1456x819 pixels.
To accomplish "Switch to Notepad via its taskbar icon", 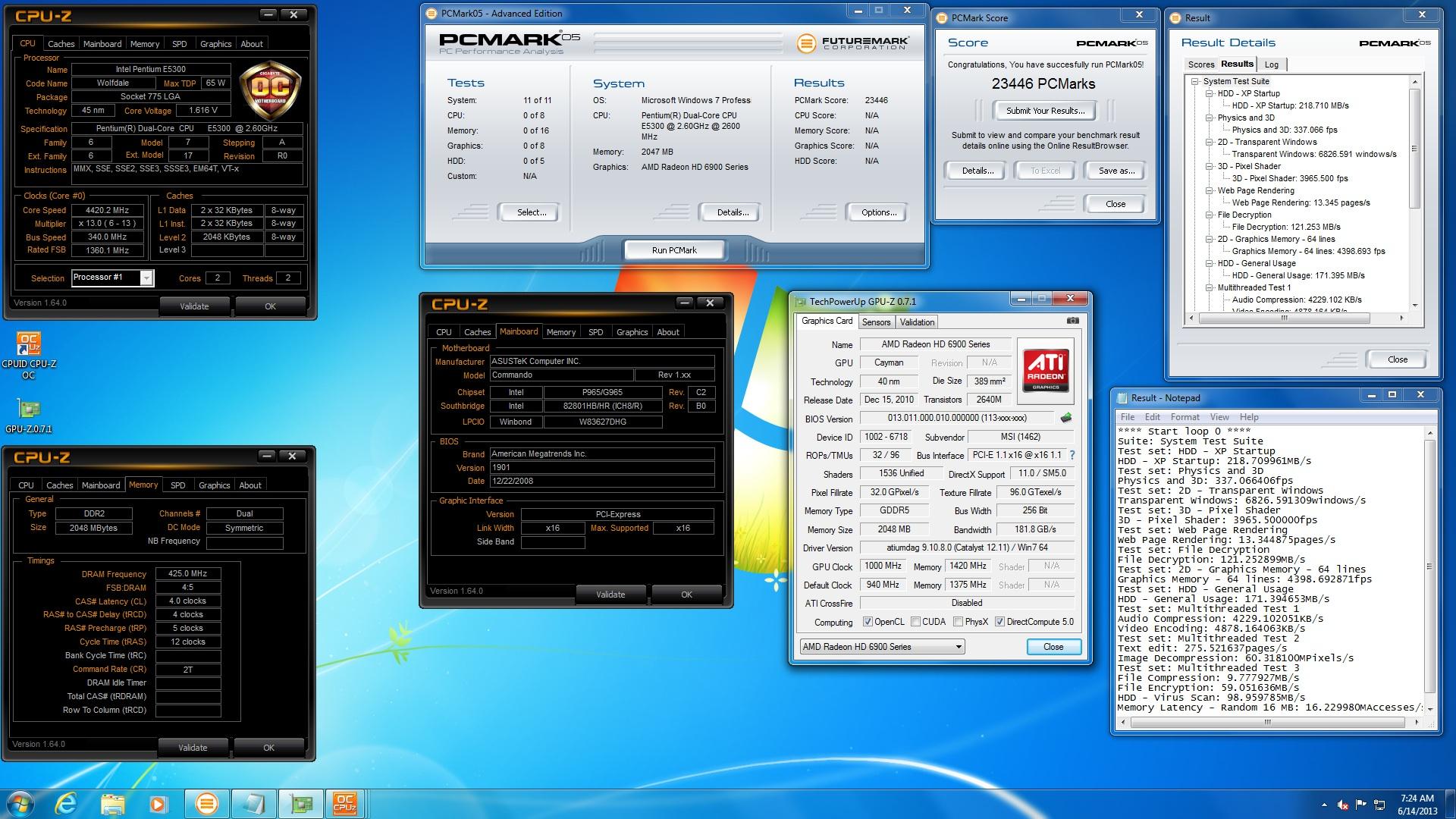I will pyautogui.click(x=253, y=804).
